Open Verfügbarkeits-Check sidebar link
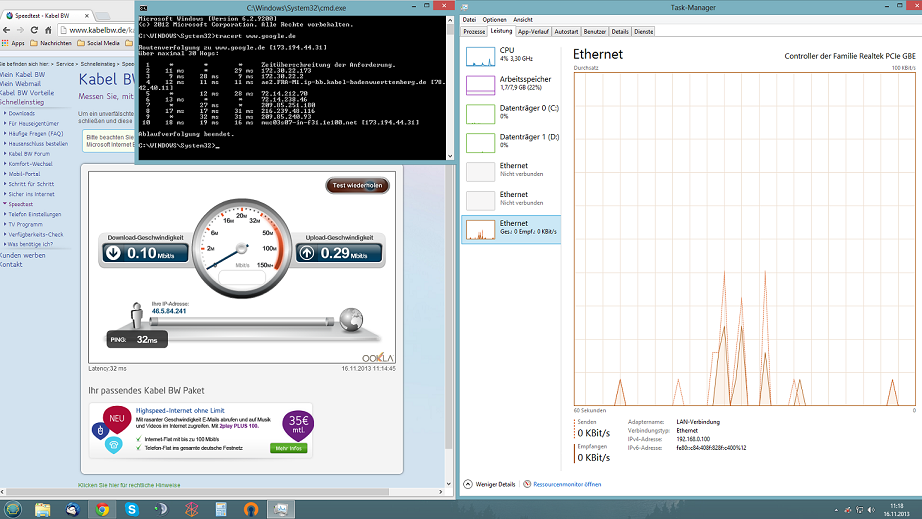922x519 pixels. point(35,234)
